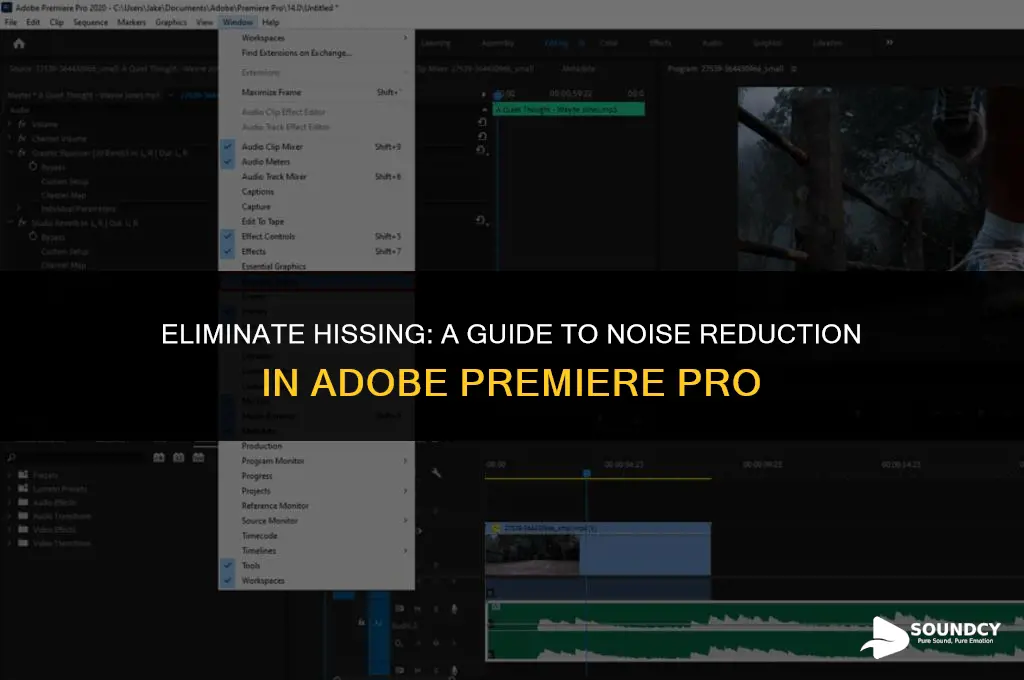This screenshot has width=1024, height=680.
Task: Open Timelines submenu
Action: pos(317,551)
